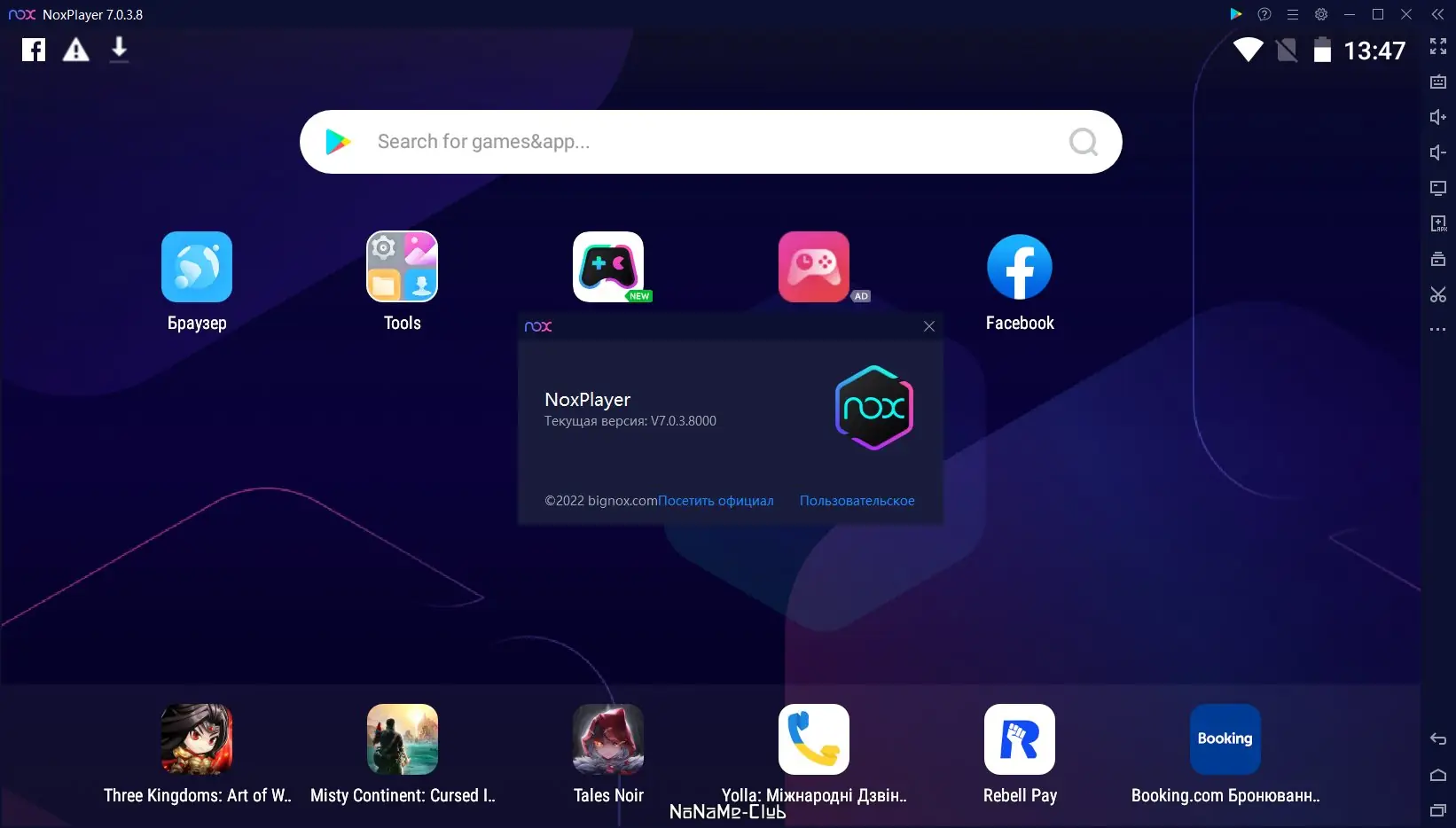Open the multi-instance manager icon
1456x828 pixels.
click(x=1438, y=259)
